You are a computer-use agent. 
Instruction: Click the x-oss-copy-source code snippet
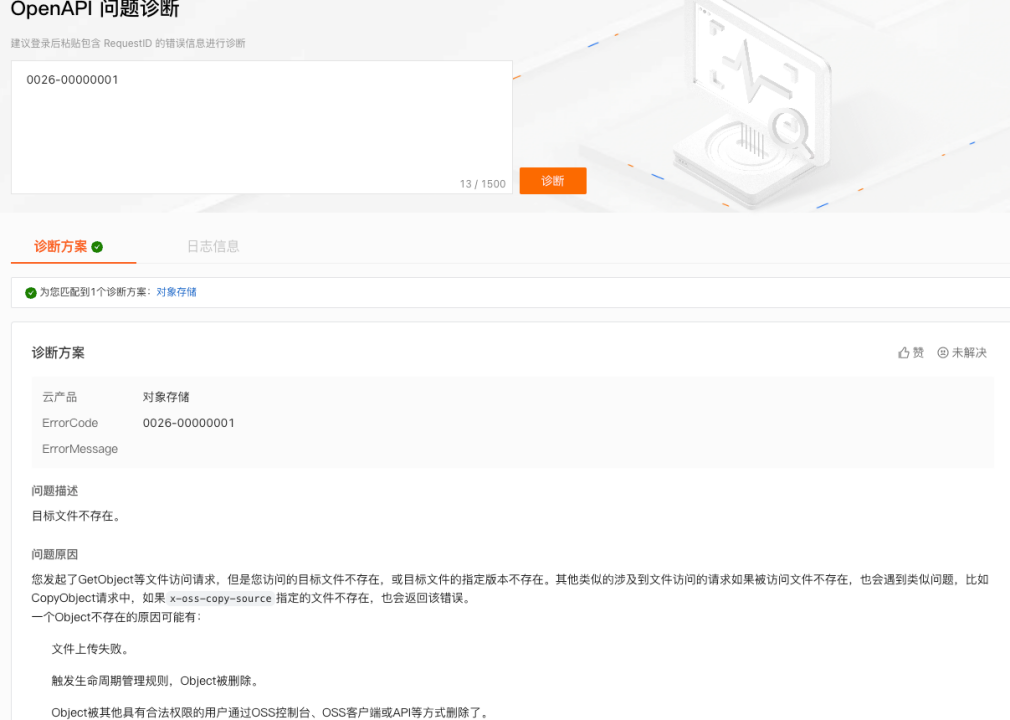220,598
